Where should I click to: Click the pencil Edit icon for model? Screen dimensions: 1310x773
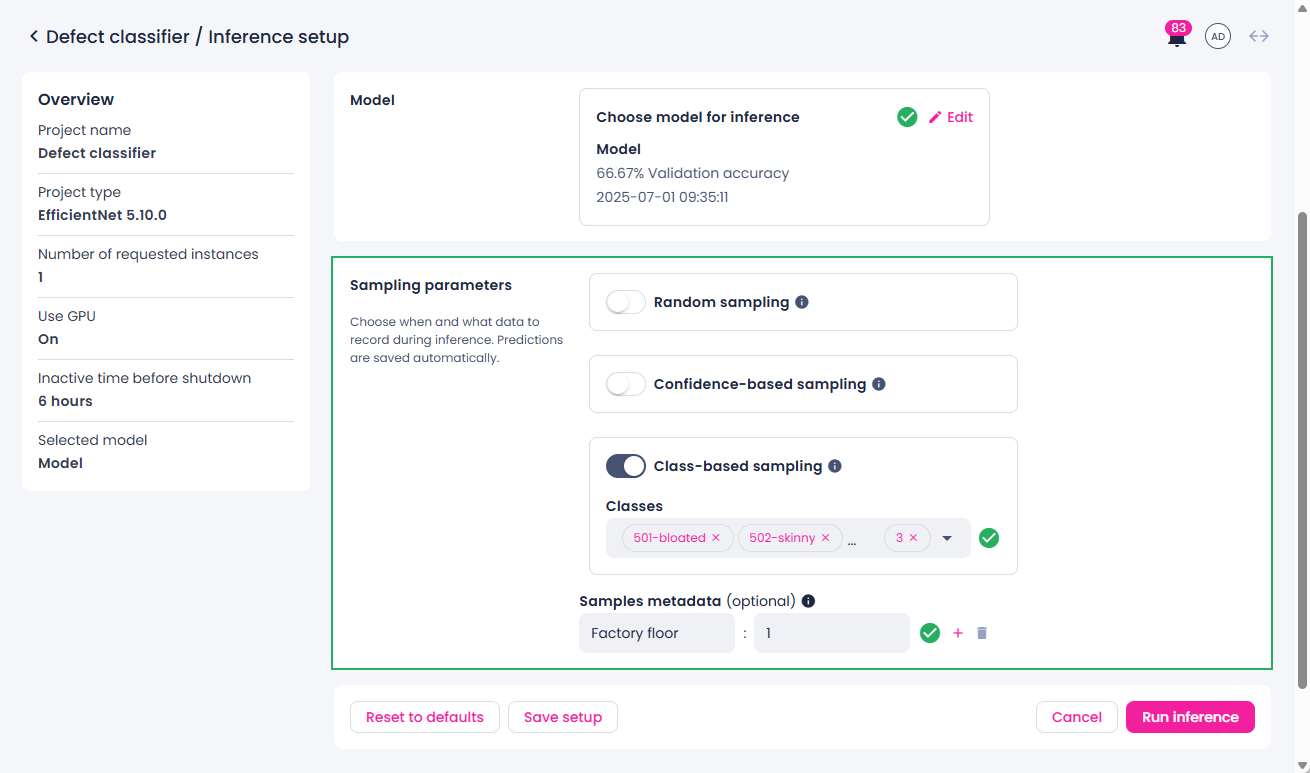935,117
